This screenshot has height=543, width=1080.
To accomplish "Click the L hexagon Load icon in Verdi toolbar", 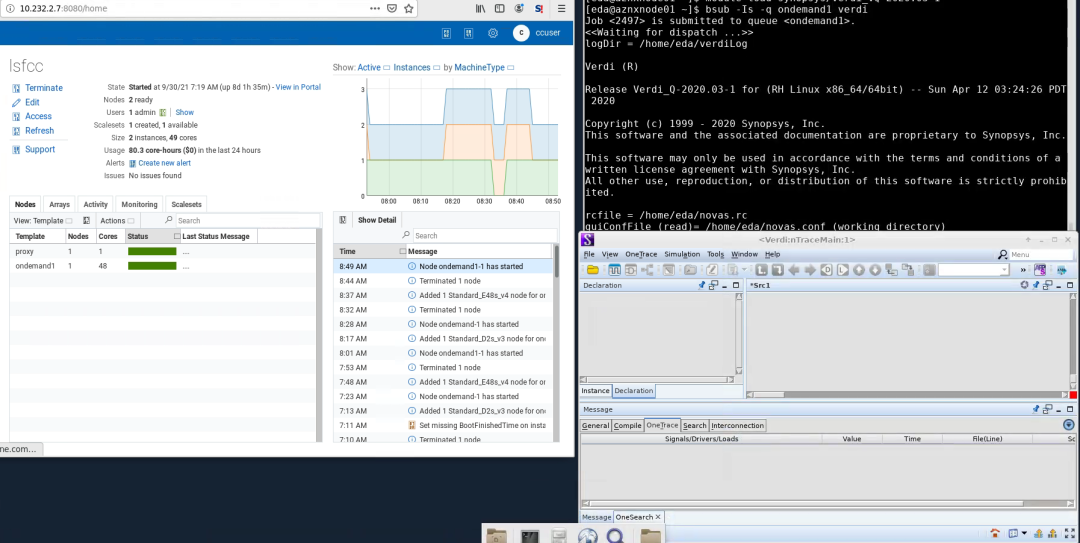I will (x=843, y=270).
